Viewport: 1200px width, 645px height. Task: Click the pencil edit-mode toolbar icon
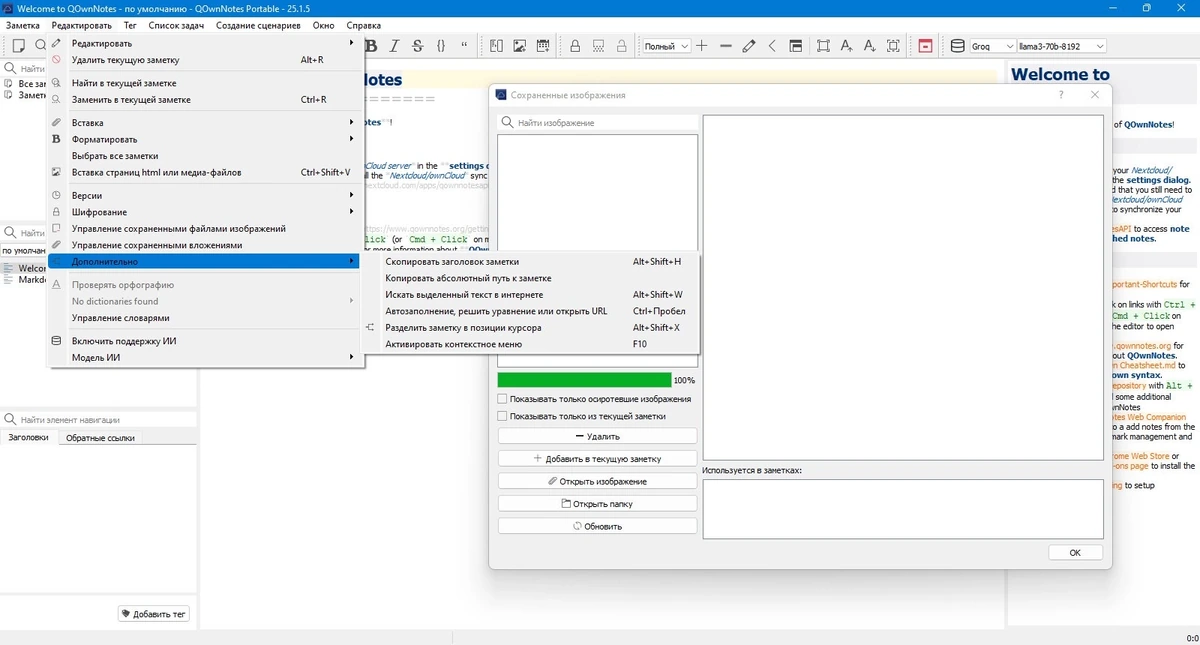tap(749, 46)
